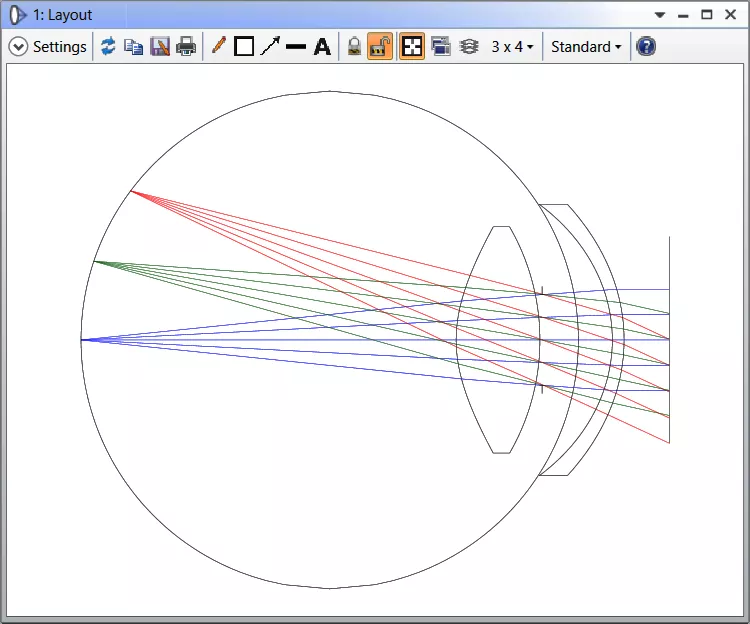
Task: Toggle the zoom-to-fit frame button
Action: (x=412, y=47)
